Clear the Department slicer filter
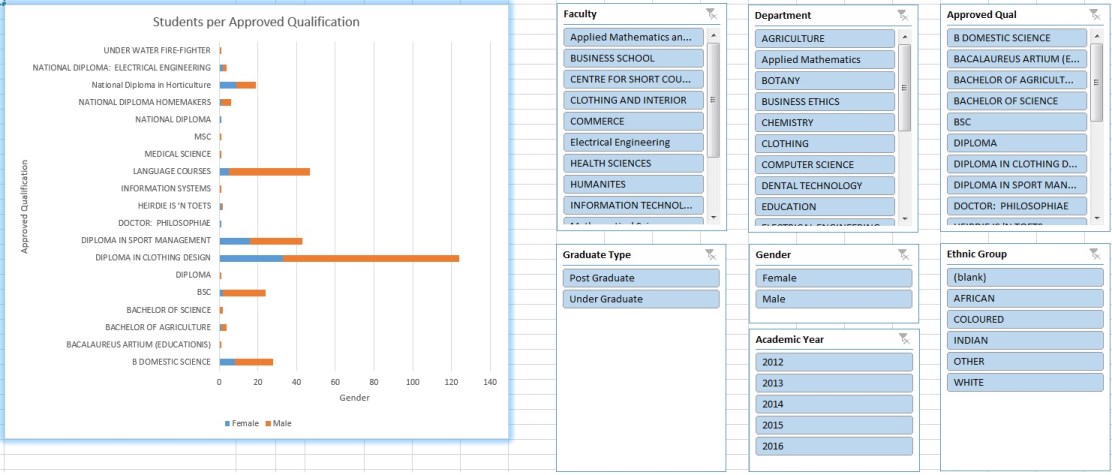1112x475 pixels. pos(902,15)
